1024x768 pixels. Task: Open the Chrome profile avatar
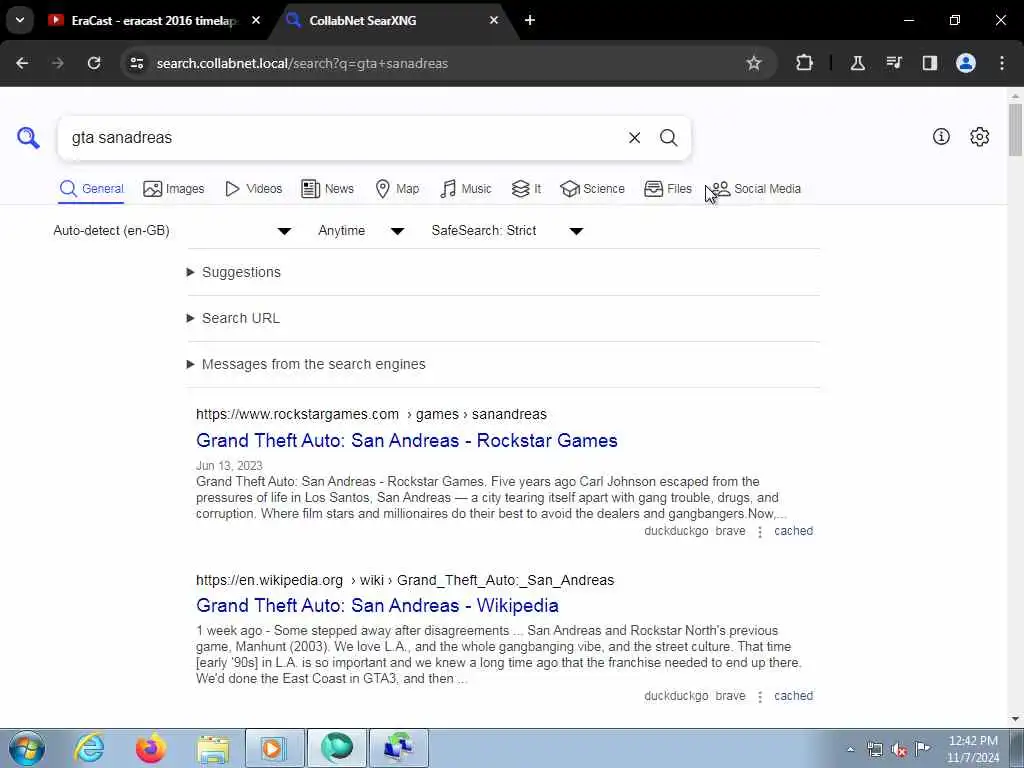click(x=966, y=63)
